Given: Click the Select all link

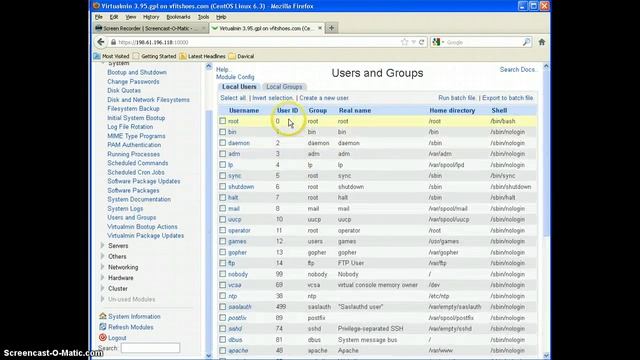Looking at the screenshot, I should pyautogui.click(x=233, y=98).
